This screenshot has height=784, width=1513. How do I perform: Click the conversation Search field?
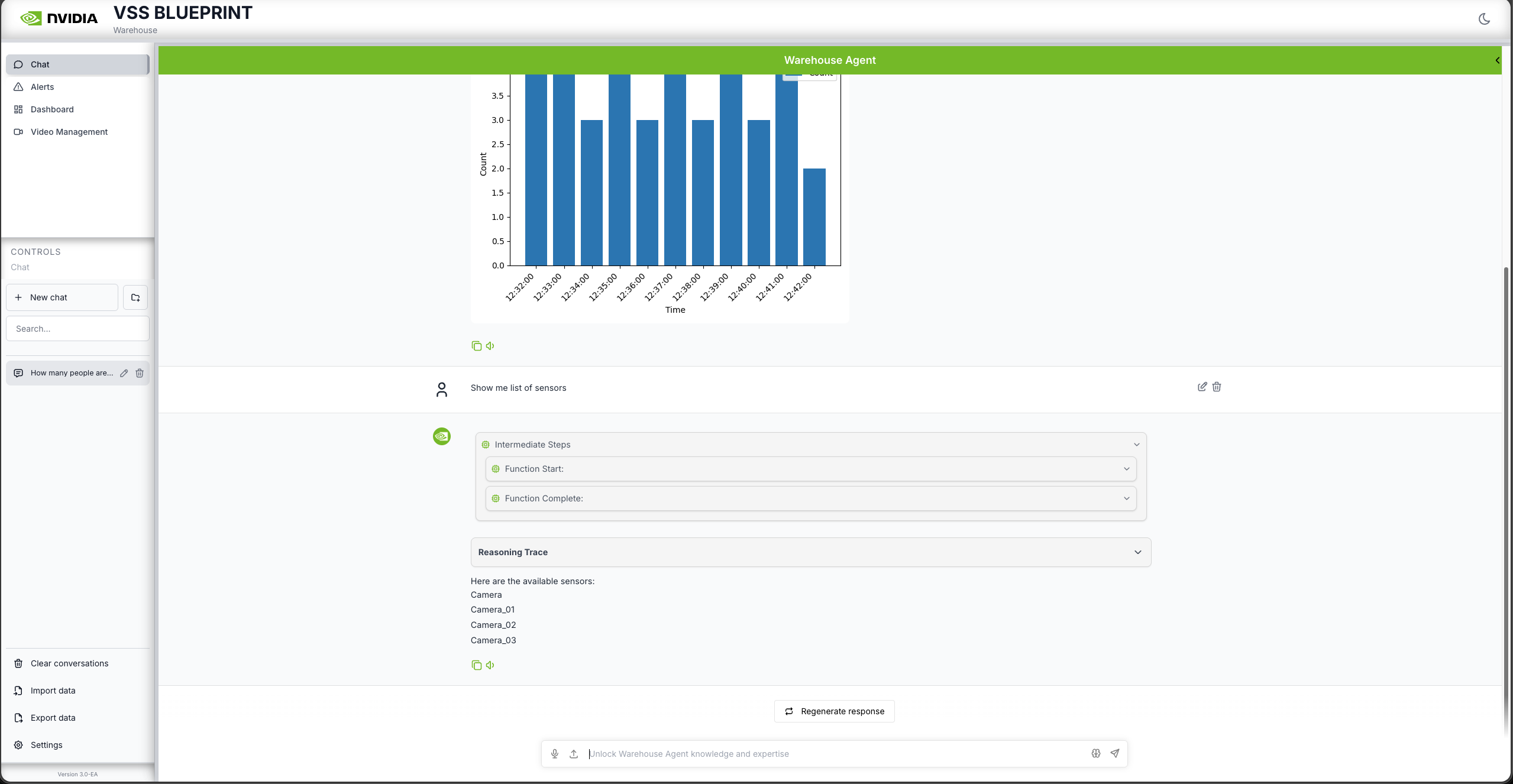click(x=77, y=329)
